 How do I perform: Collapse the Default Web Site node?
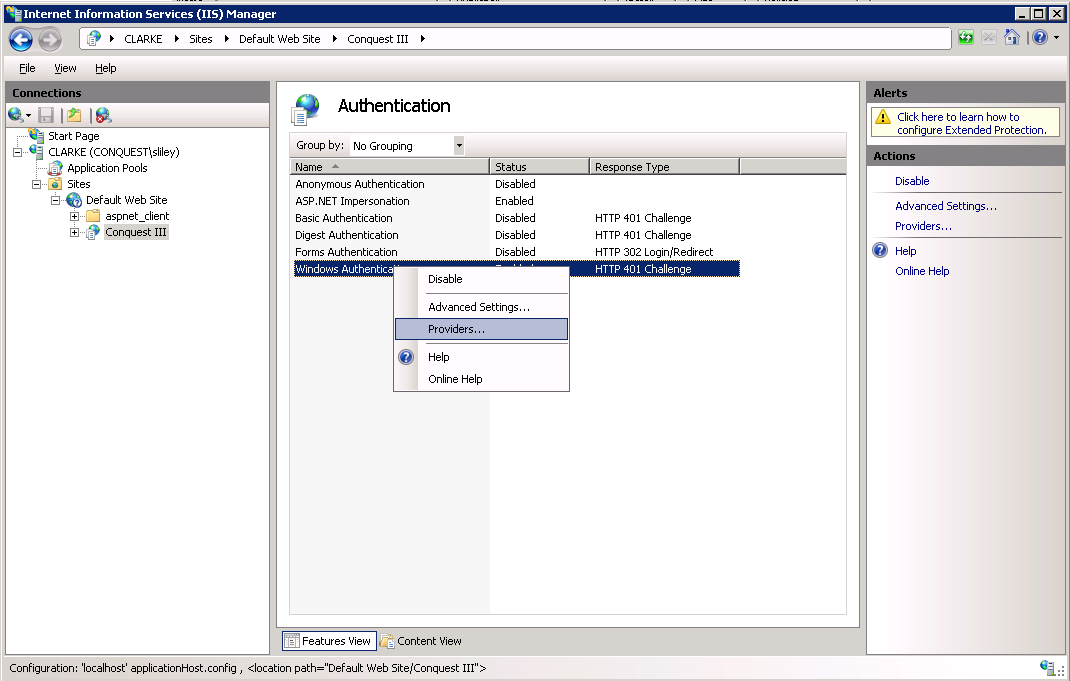(55, 200)
